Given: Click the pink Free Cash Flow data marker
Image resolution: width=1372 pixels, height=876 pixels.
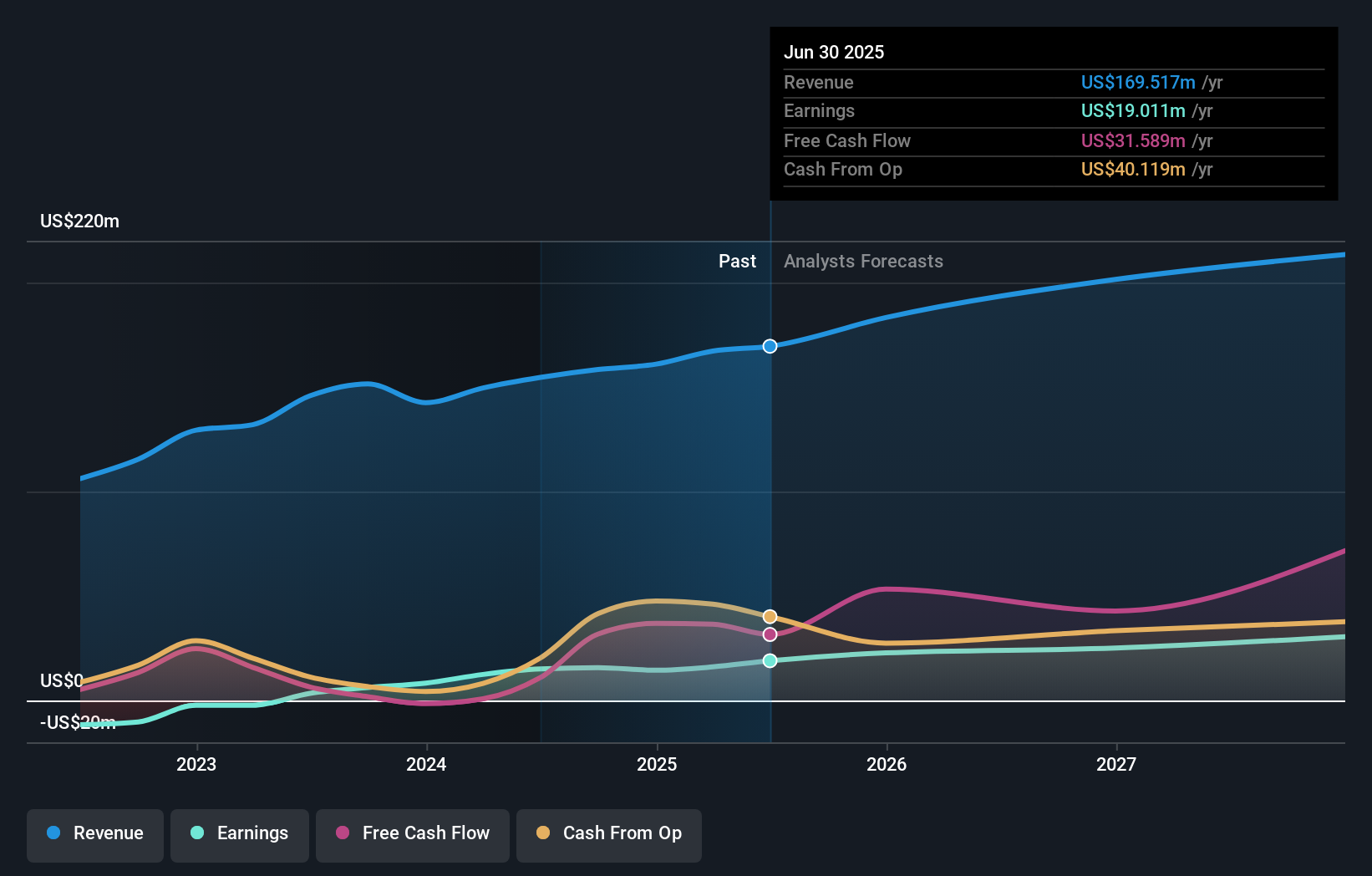Looking at the screenshot, I should pos(770,634).
